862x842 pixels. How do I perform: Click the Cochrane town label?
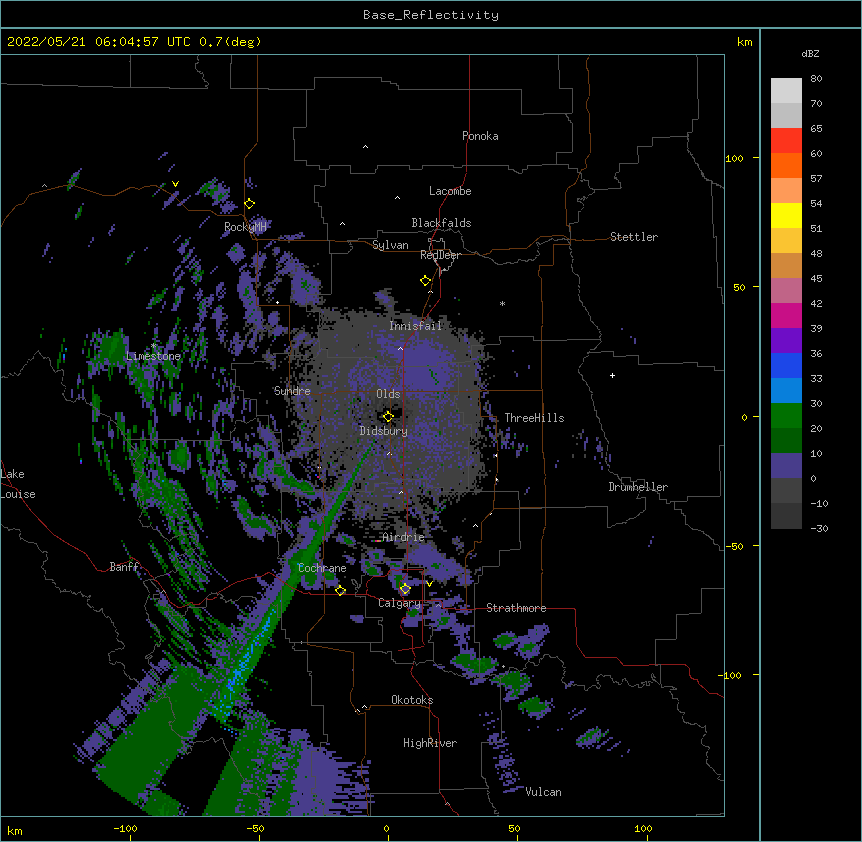[322, 568]
